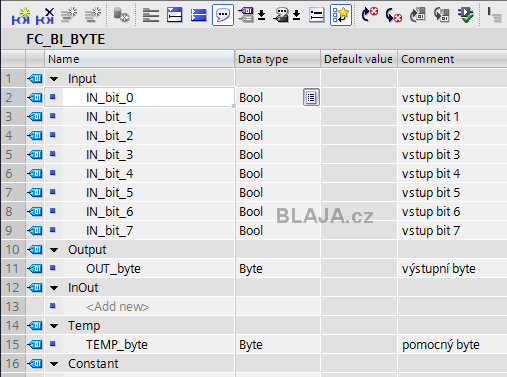Click Go to next error icon
This screenshot has height=377, width=507.
(x=369, y=15)
